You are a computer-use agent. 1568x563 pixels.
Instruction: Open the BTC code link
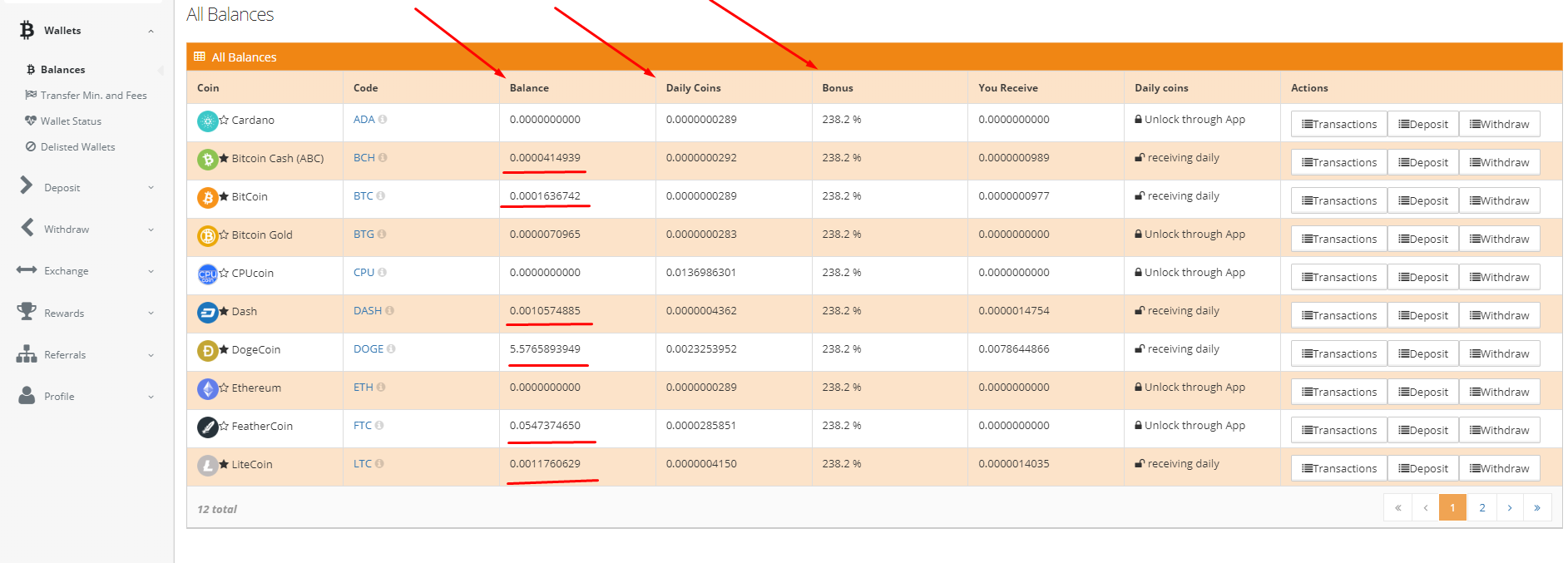pyautogui.click(x=363, y=196)
